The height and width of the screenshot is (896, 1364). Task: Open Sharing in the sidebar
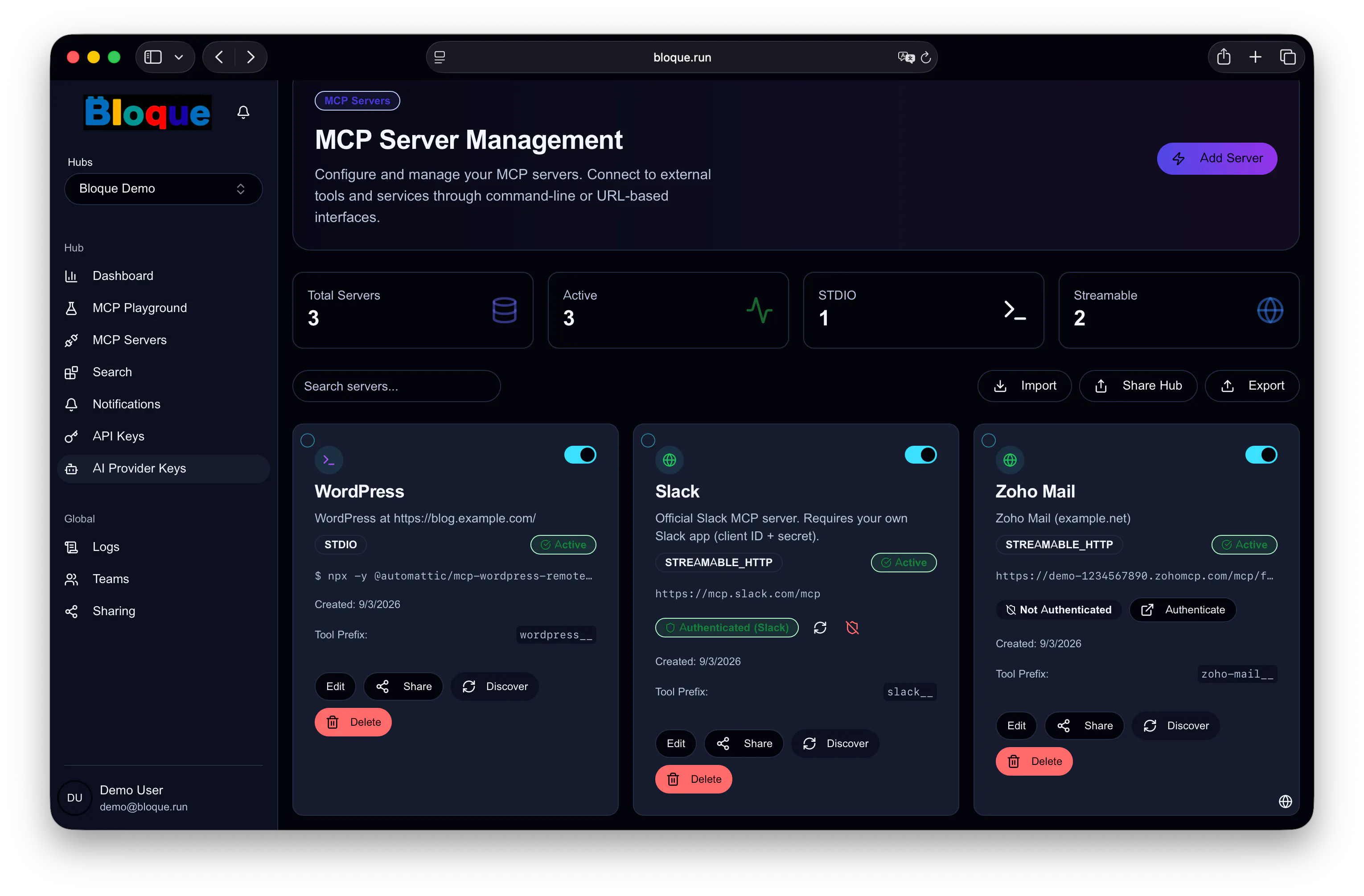(x=163, y=611)
